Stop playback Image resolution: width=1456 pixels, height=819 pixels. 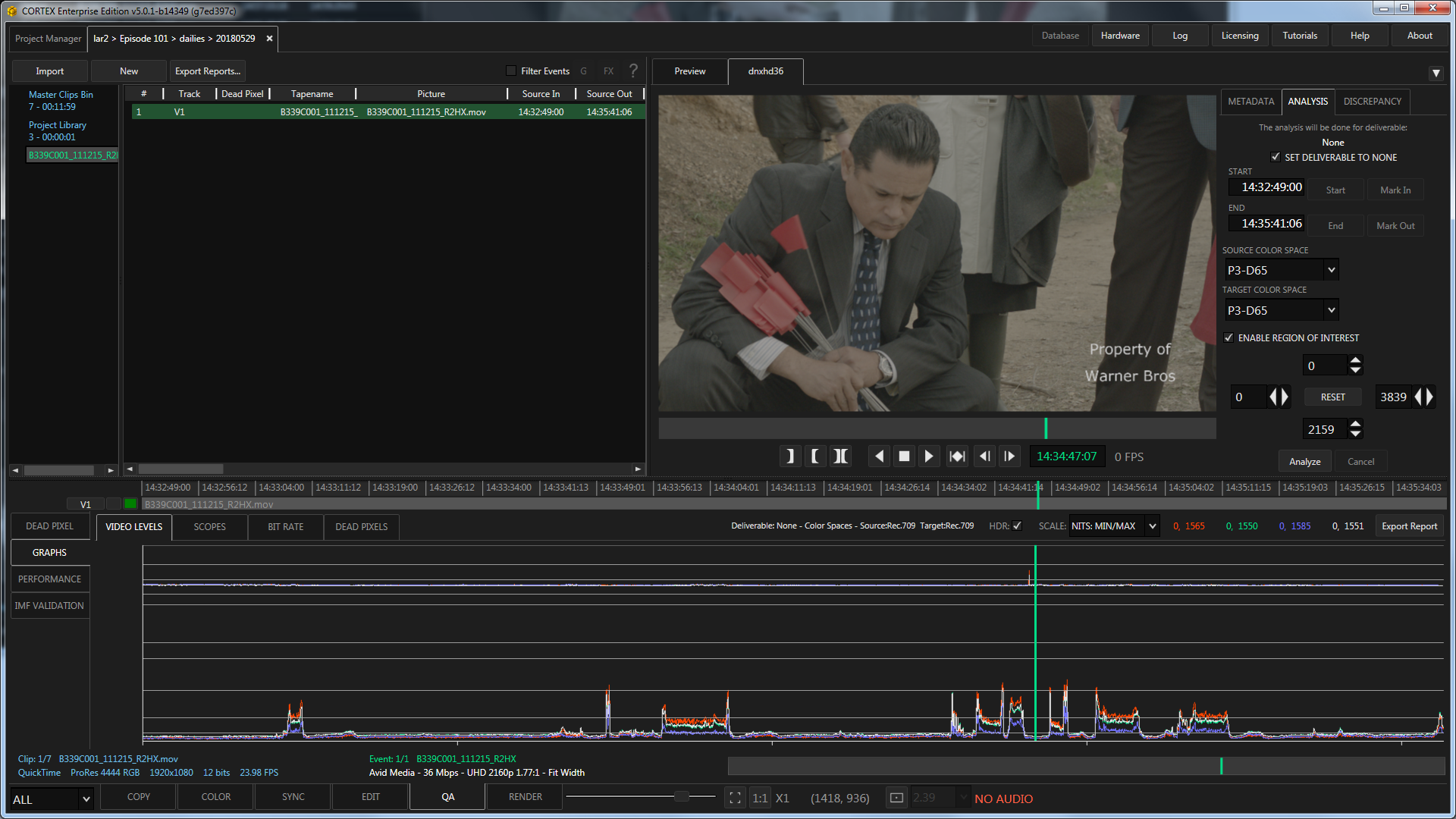(x=904, y=456)
